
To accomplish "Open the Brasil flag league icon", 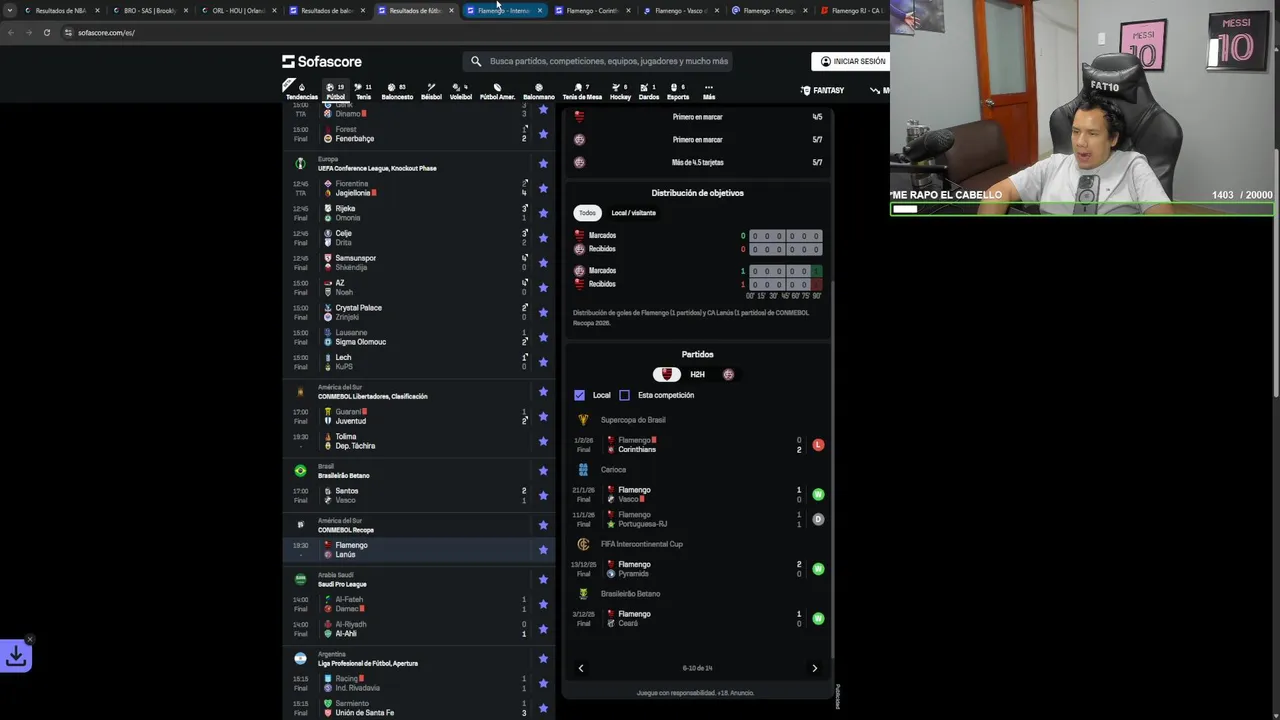I will tap(300, 471).
